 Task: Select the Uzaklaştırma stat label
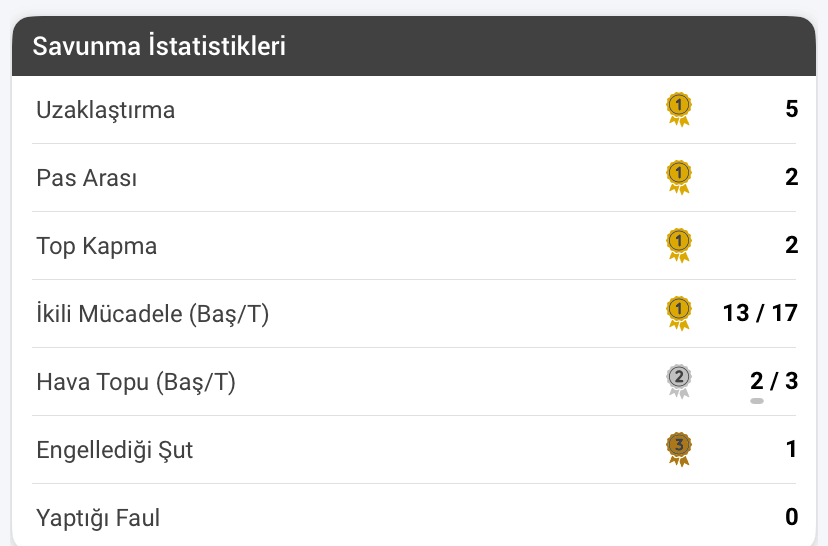[x=106, y=111]
